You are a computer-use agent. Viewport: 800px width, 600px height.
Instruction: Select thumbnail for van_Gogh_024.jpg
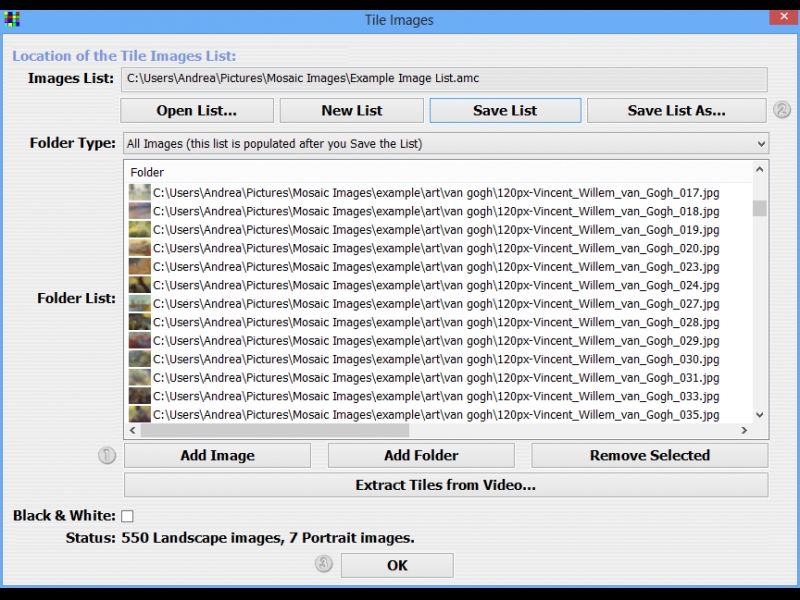coord(140,285)
